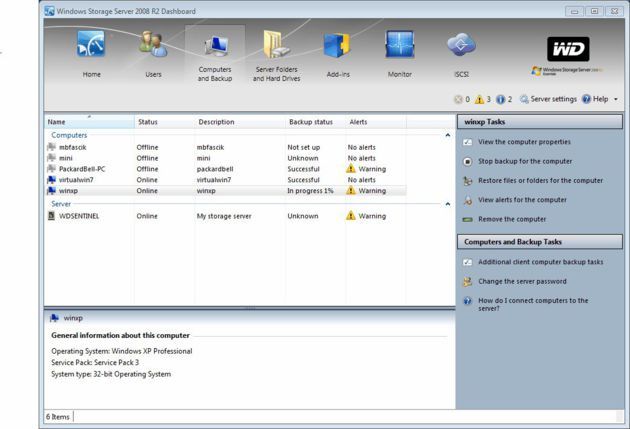This screenshot has height=429, width=630.
Task: Select the WDSENTINEL server row
Action: pos(225,216)
